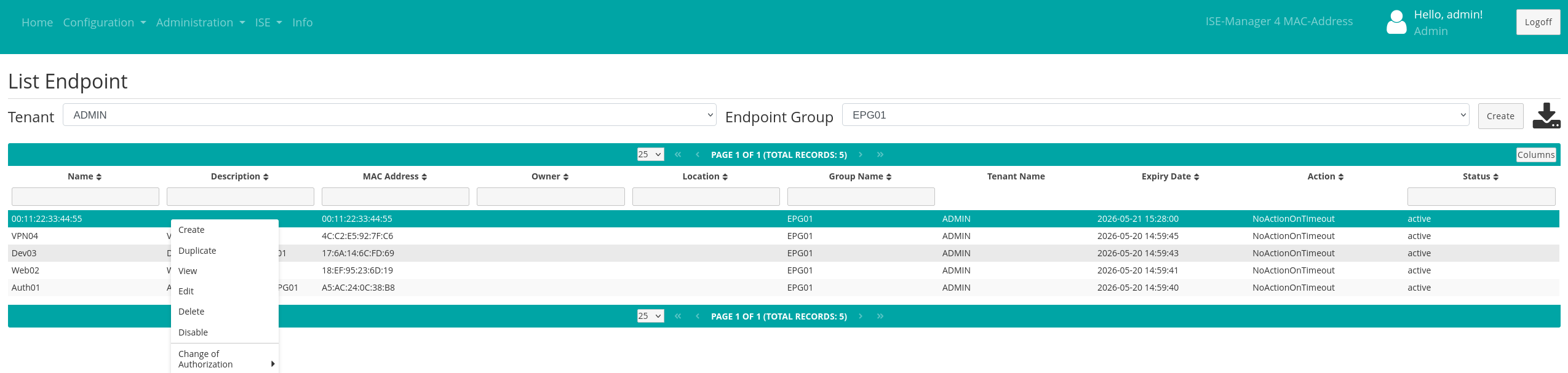The width and height of the screenshot is (1568, 373).
Task: Sort by MAC Address column arrows
Action: coord(424,177)
